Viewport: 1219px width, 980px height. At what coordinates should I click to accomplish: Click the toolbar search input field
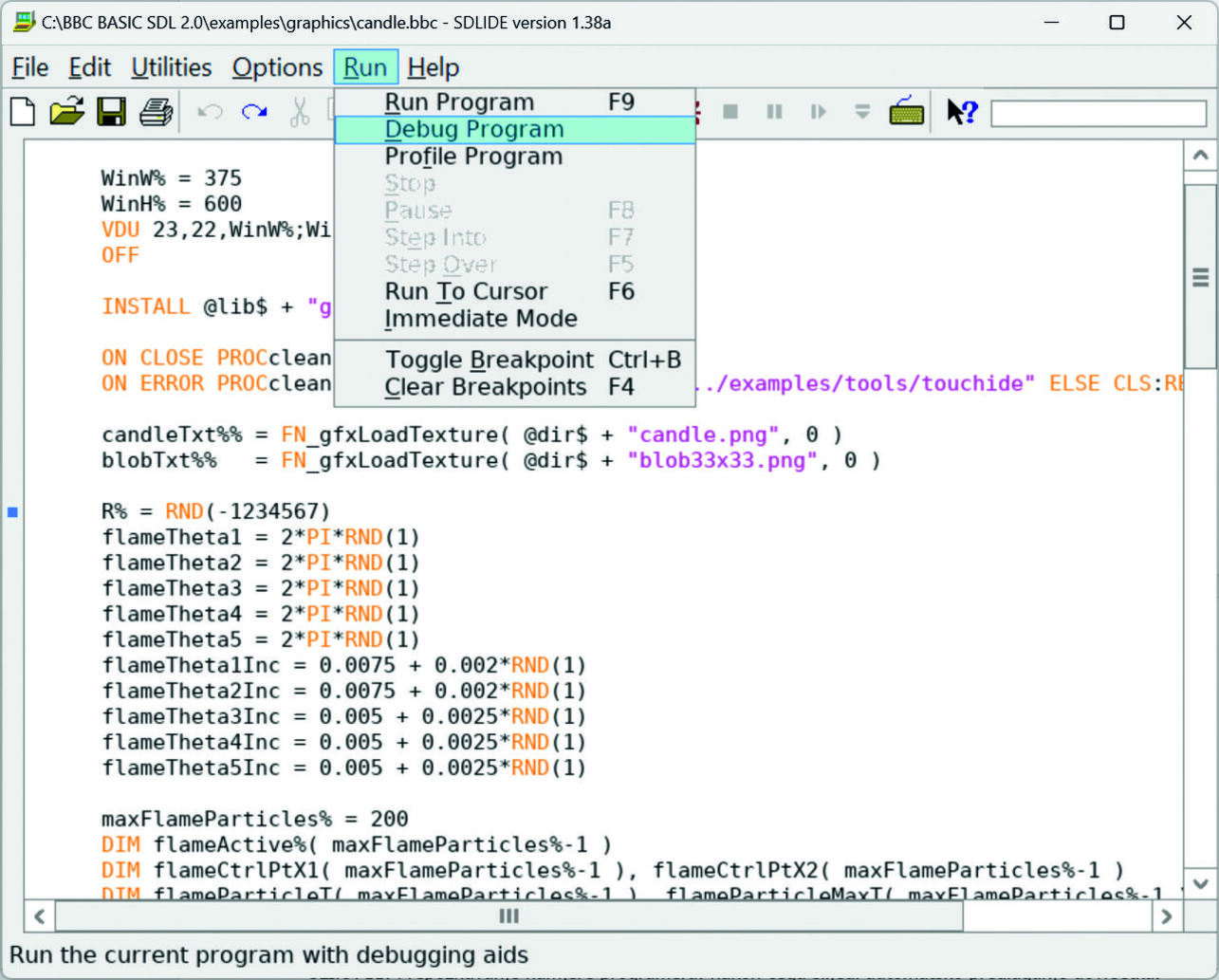pyautogui.click(x=1099, y=113)
